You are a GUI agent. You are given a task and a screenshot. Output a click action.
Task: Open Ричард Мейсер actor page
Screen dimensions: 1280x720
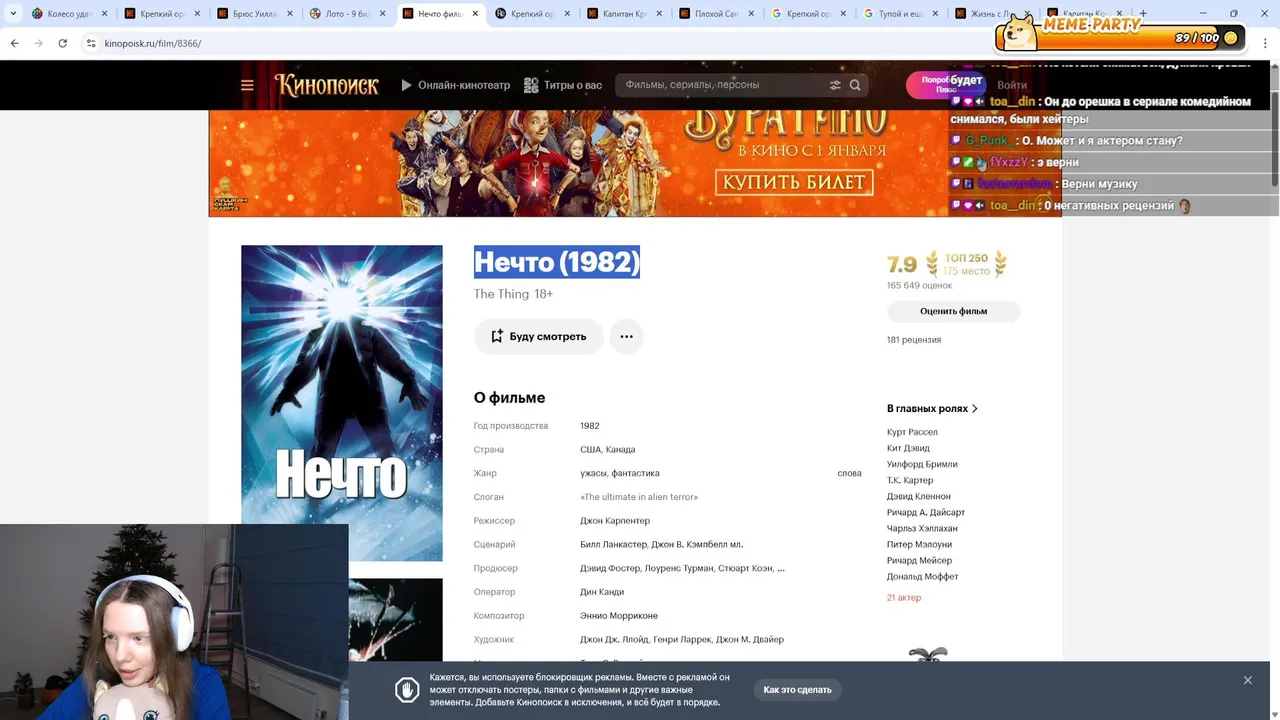click(918, 560)
